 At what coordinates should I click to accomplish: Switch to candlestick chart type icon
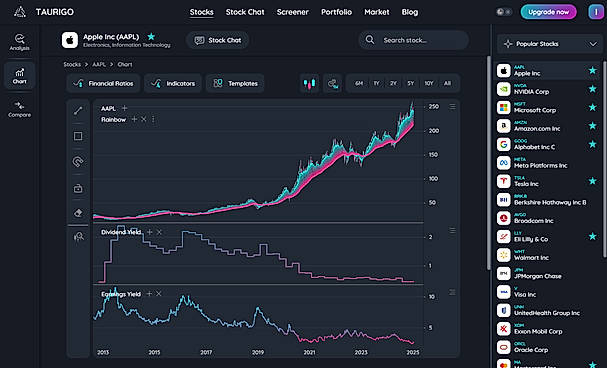pyautogui.click(x=309, y=84)
